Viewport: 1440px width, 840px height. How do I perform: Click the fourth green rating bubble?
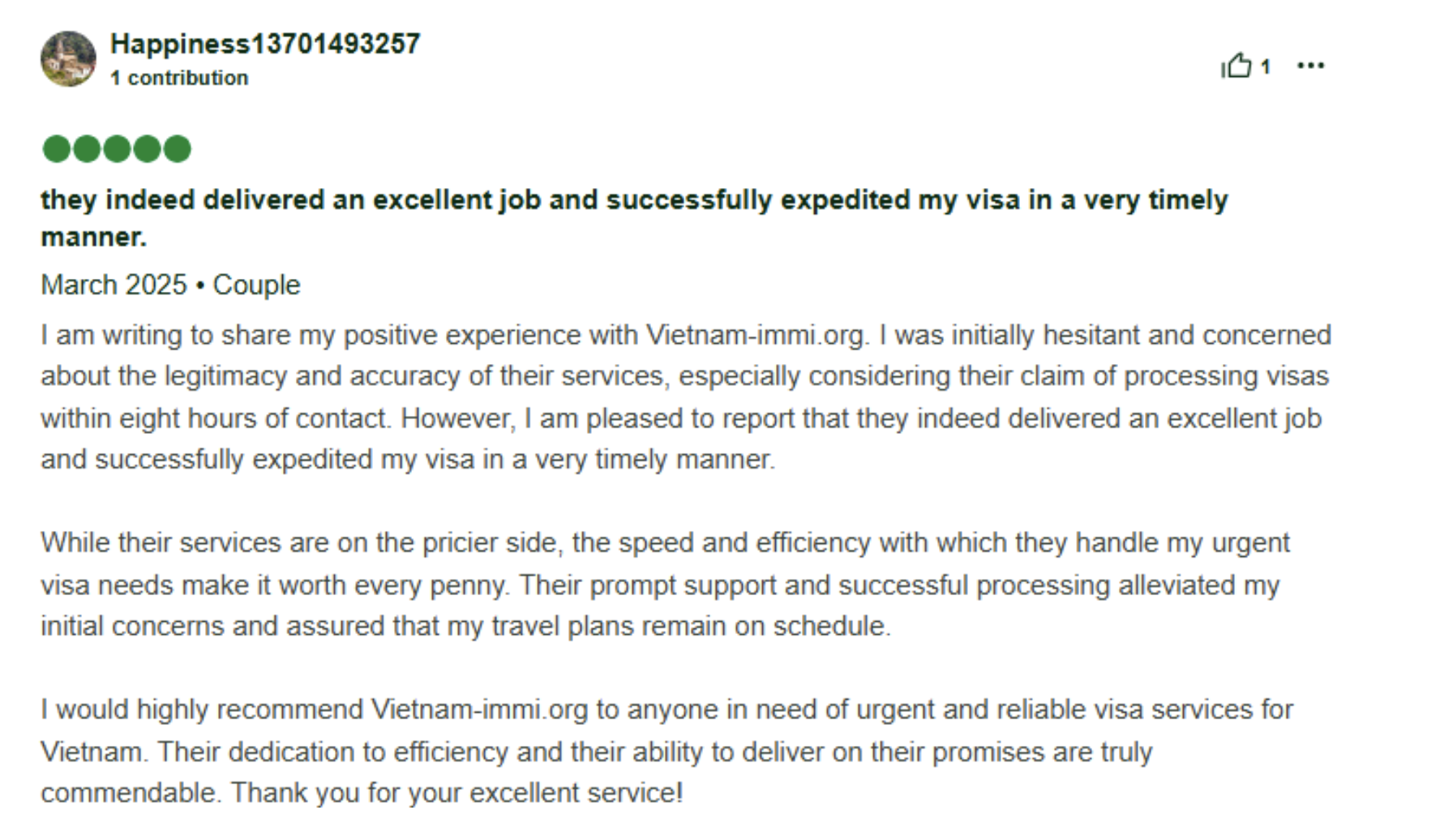(147, 149)
